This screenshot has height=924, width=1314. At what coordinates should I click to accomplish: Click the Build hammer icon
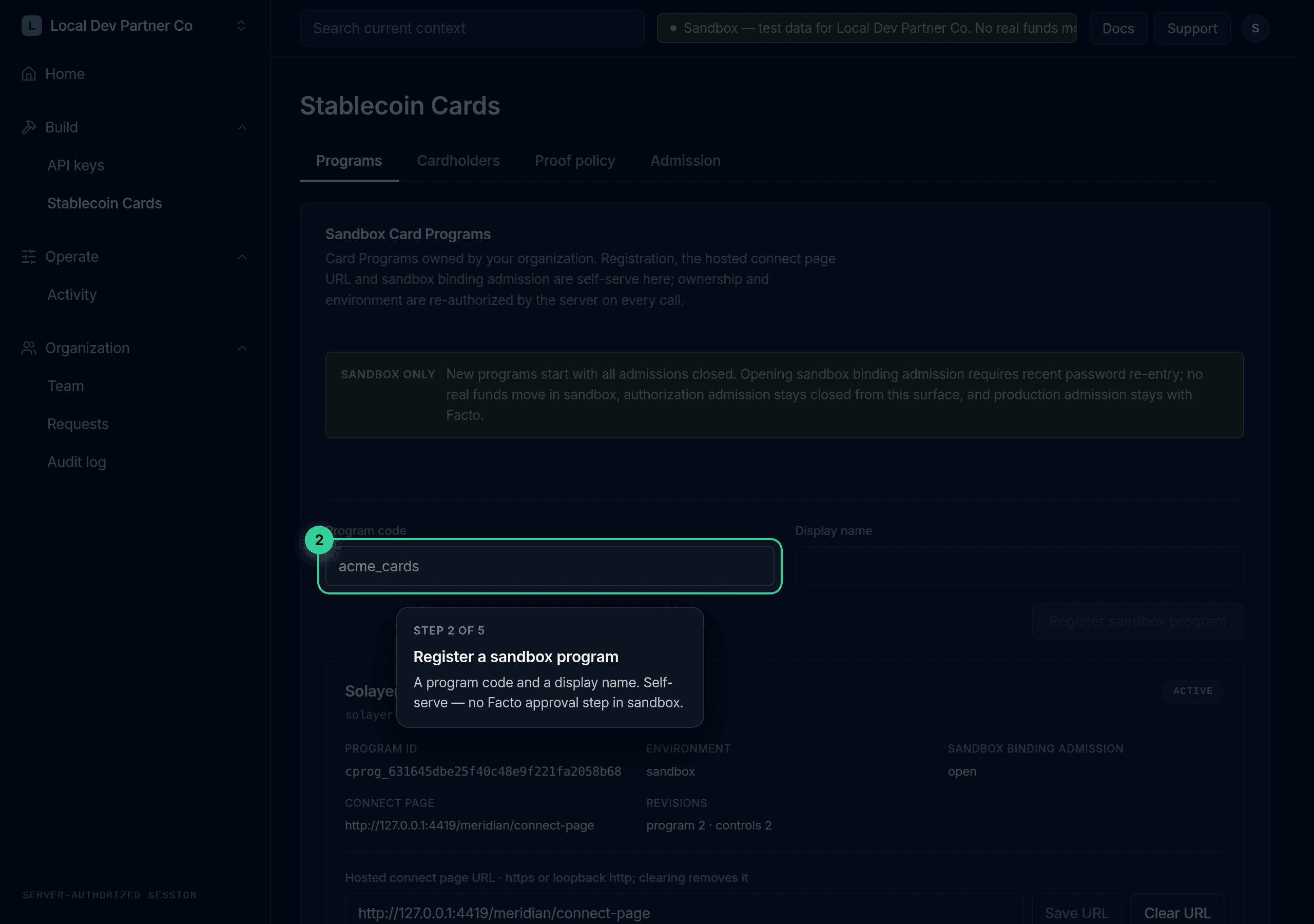pos(29,127)
